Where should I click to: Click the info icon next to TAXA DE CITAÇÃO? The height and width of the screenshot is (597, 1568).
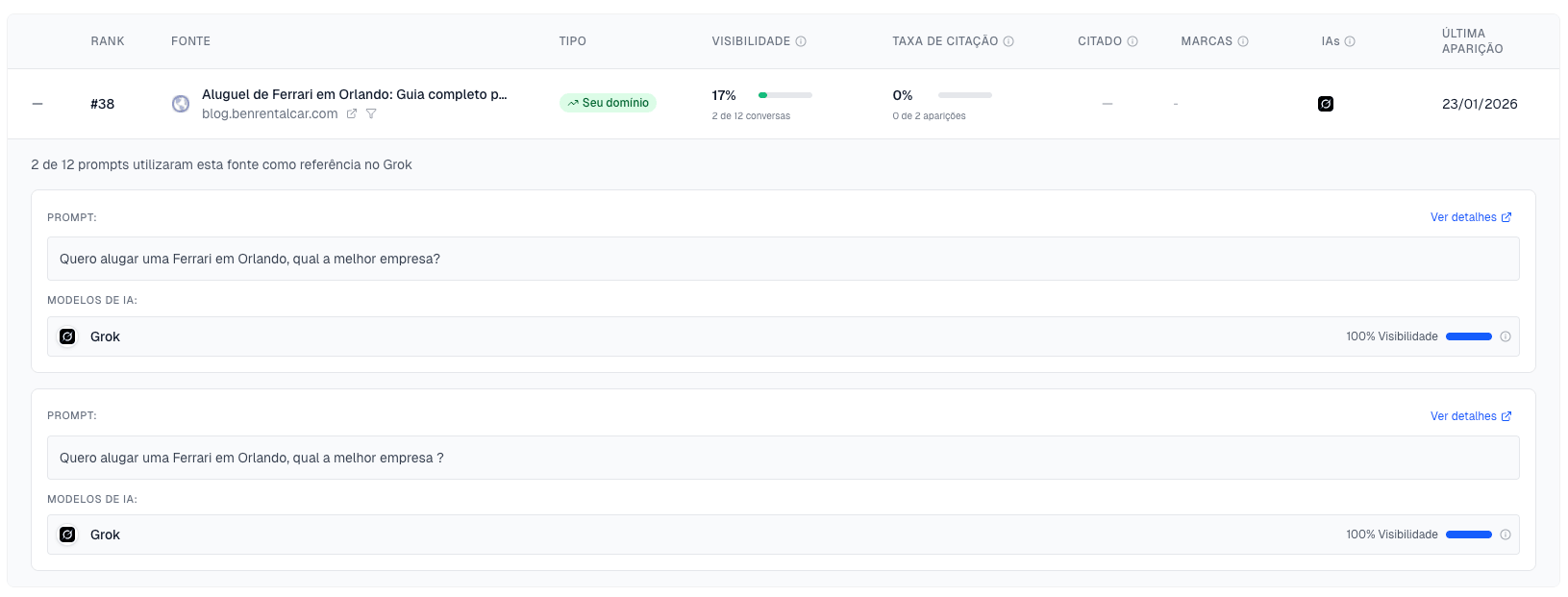(x=1008, y=41)
